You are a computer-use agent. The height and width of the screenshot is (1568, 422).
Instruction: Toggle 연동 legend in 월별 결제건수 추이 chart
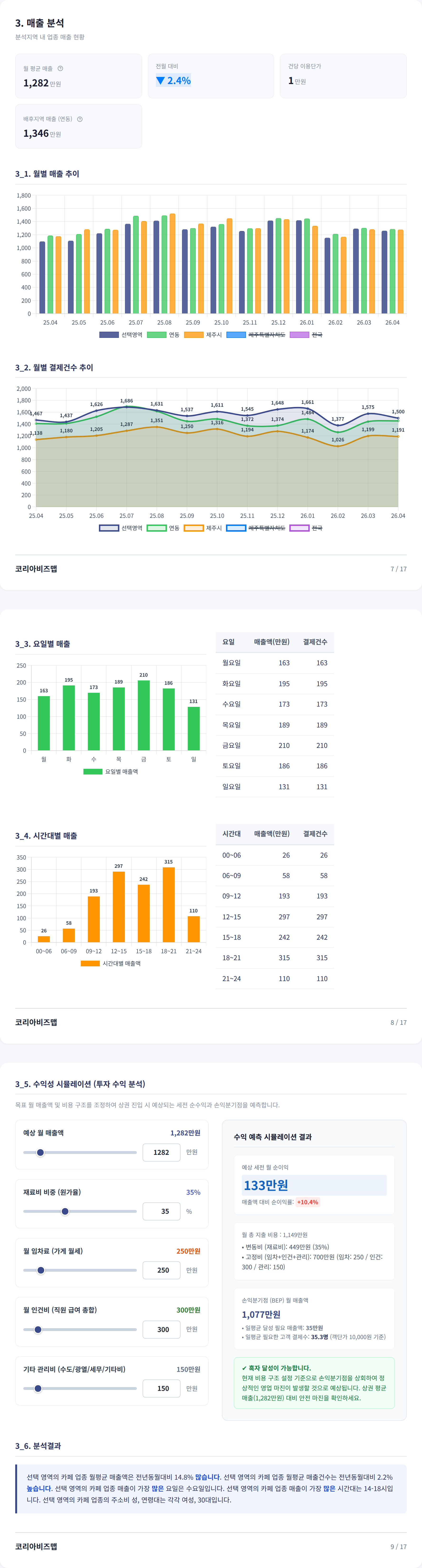click(163, 528)
